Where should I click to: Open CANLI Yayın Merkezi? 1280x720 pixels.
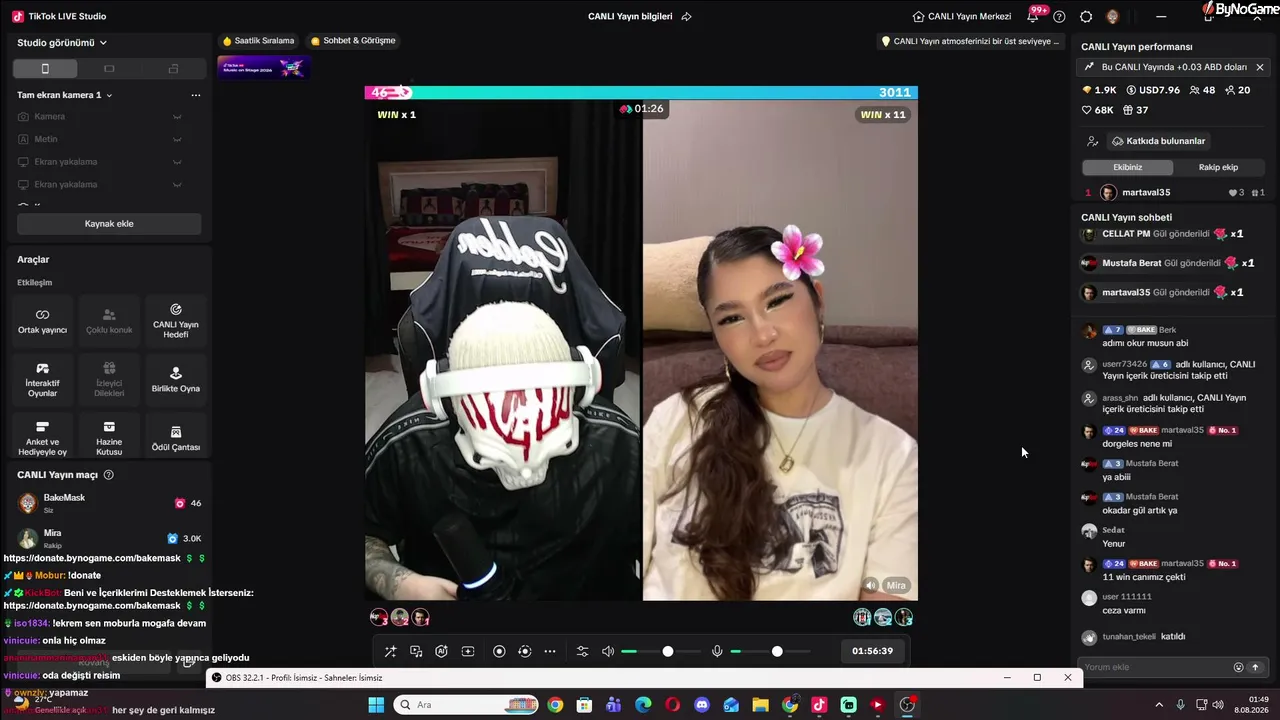click(962, 16)
